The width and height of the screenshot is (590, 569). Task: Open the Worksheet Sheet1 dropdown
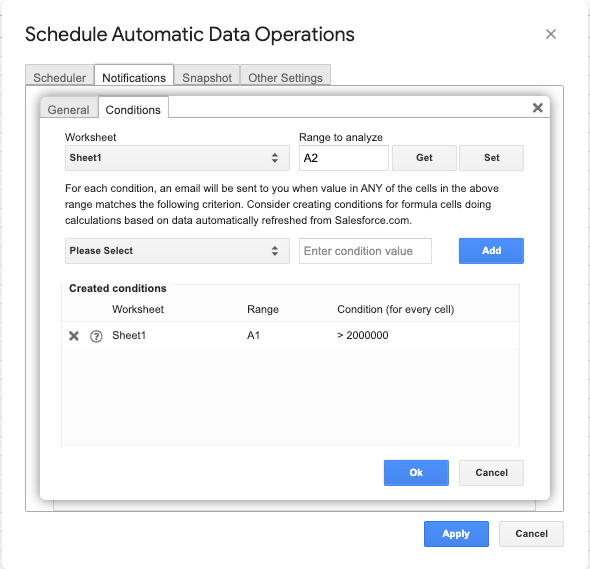pyautogui.click(x=177, y=158)
